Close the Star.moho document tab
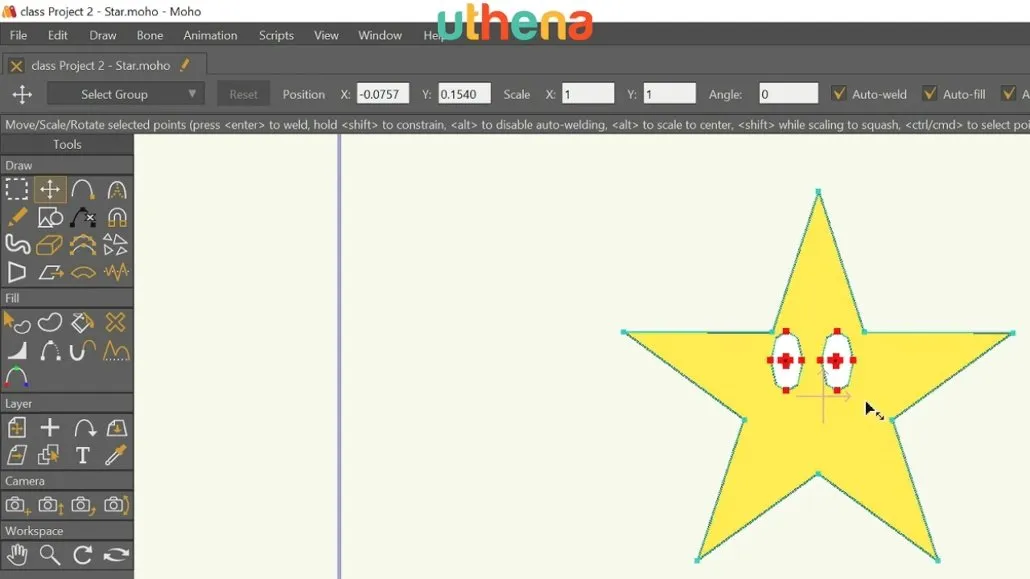Screen dimensions: 1030x579 [16, 66]
